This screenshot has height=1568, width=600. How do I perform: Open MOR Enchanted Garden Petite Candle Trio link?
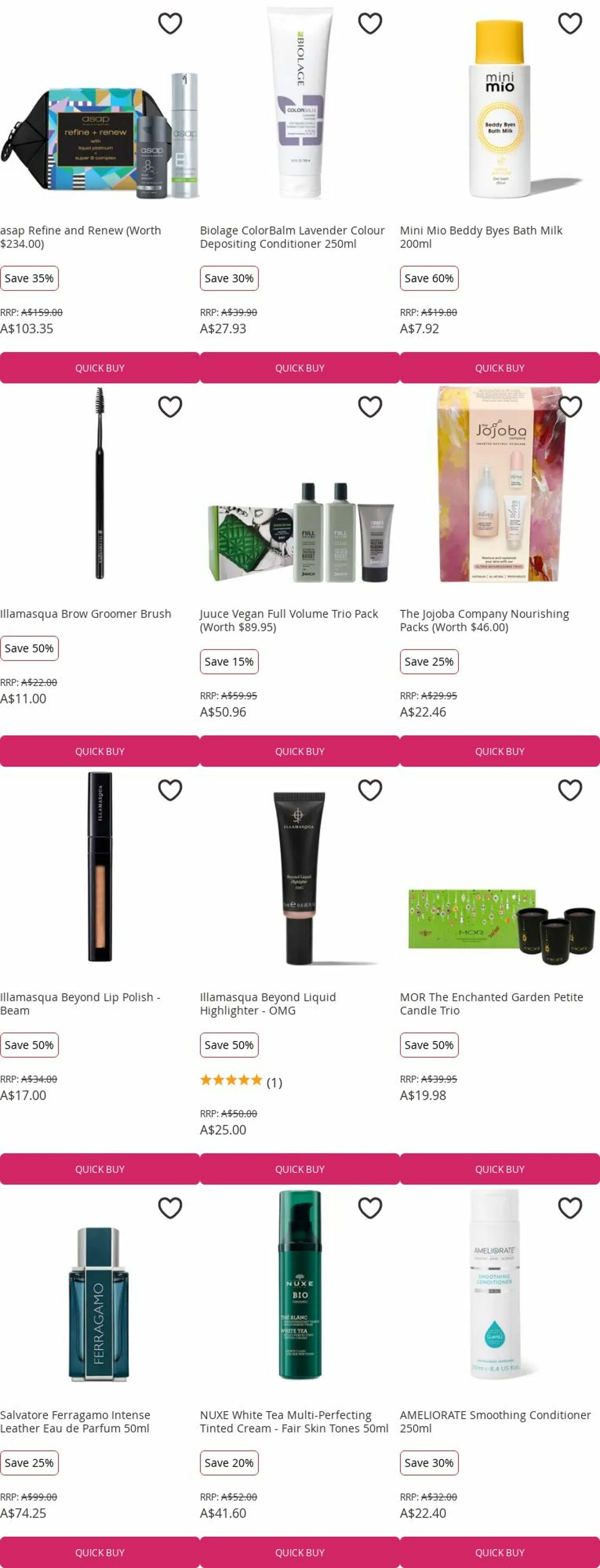[491, 1004]
